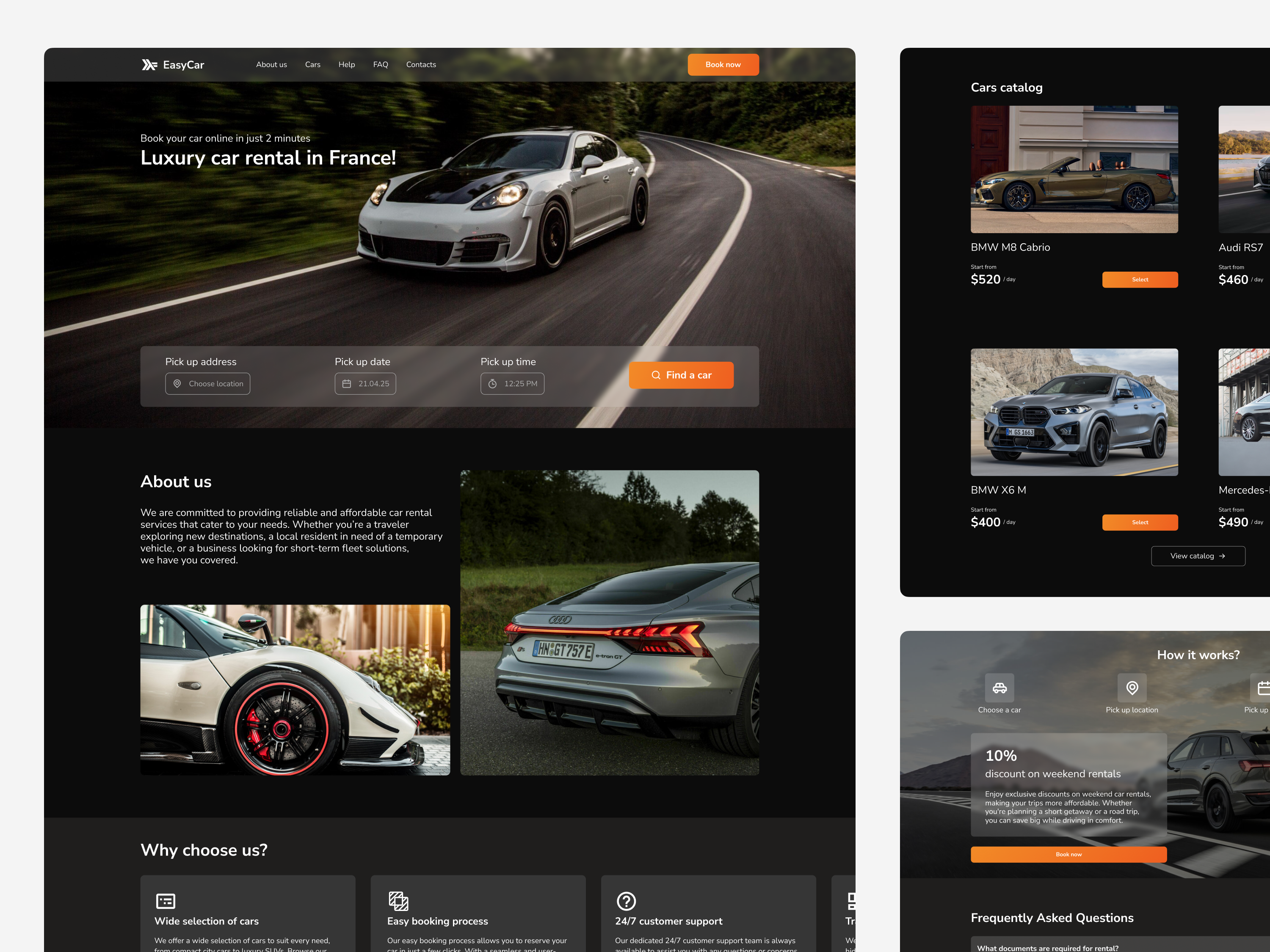Open the Audi e-tron GT rear photo

[610, 623]
